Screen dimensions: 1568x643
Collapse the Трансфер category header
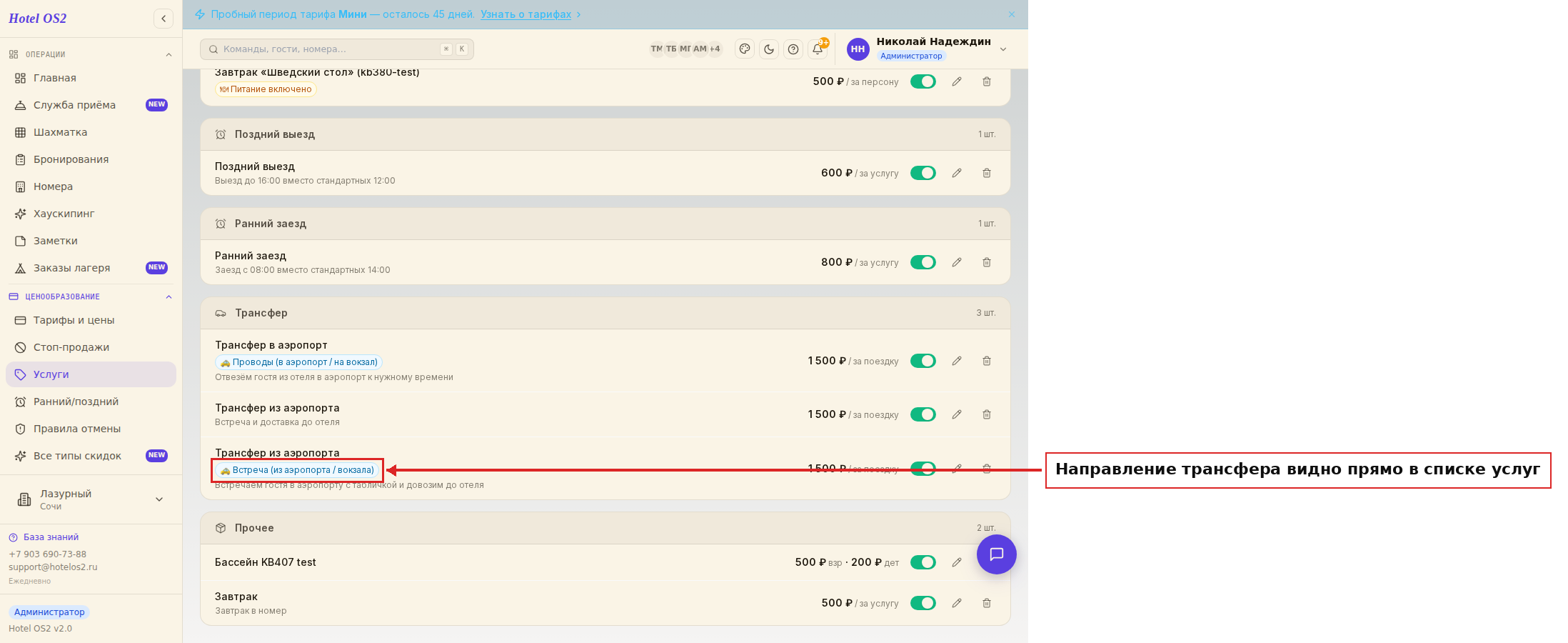point(605,313)
